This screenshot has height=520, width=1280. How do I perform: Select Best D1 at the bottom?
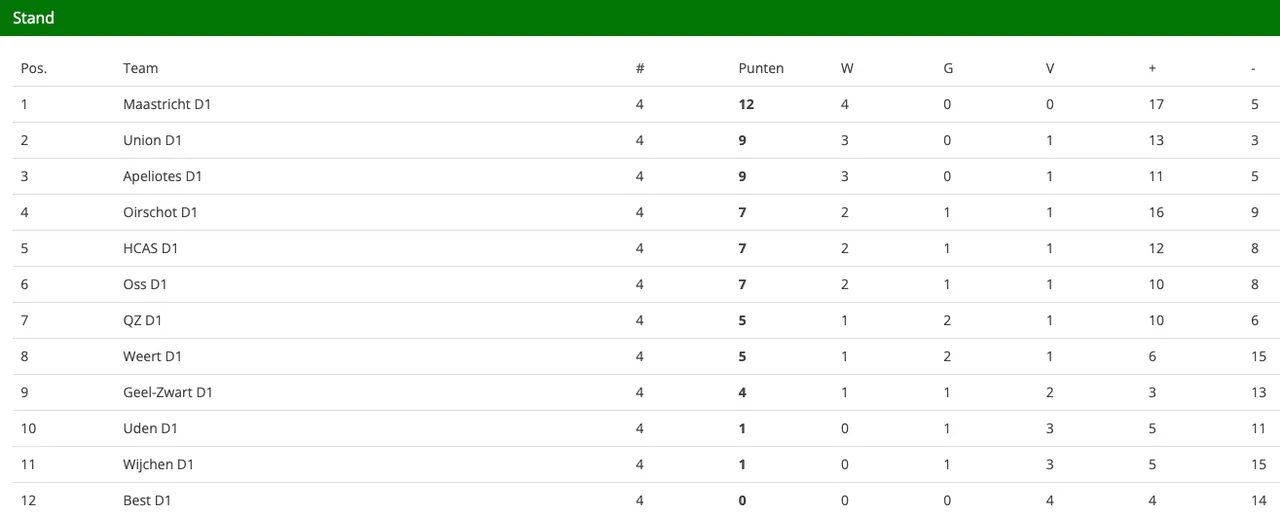point(148,500)
